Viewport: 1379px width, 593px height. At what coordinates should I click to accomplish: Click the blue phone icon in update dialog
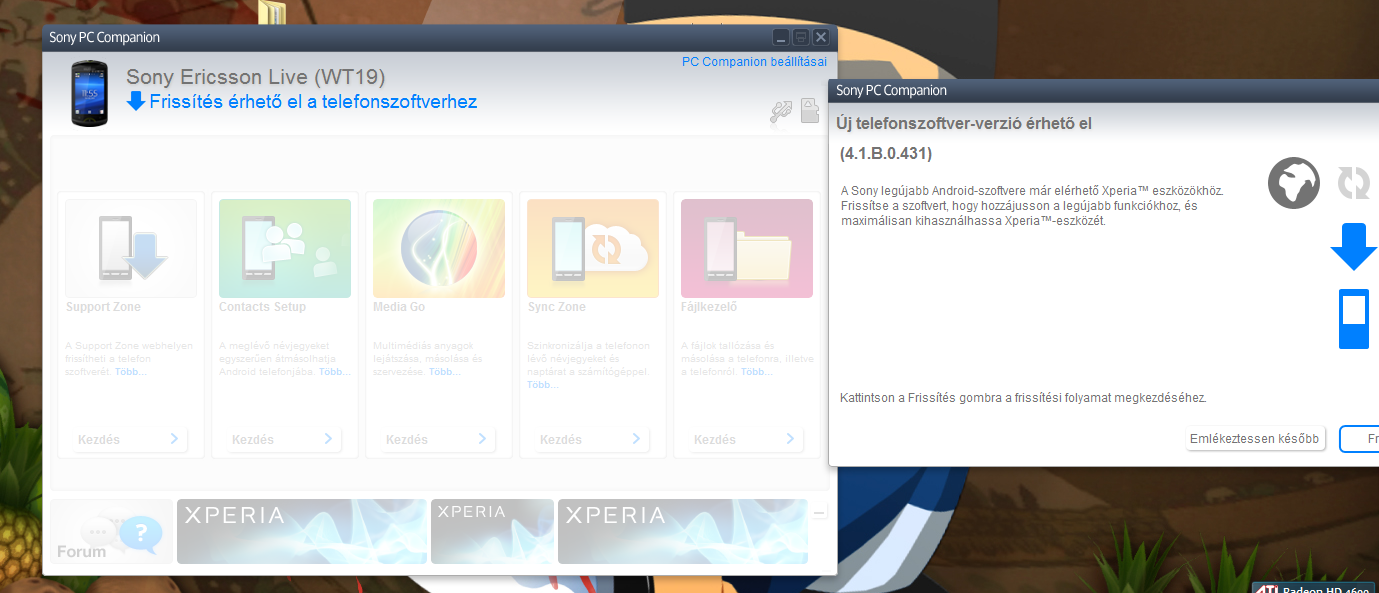click(x=1354, y=319)
